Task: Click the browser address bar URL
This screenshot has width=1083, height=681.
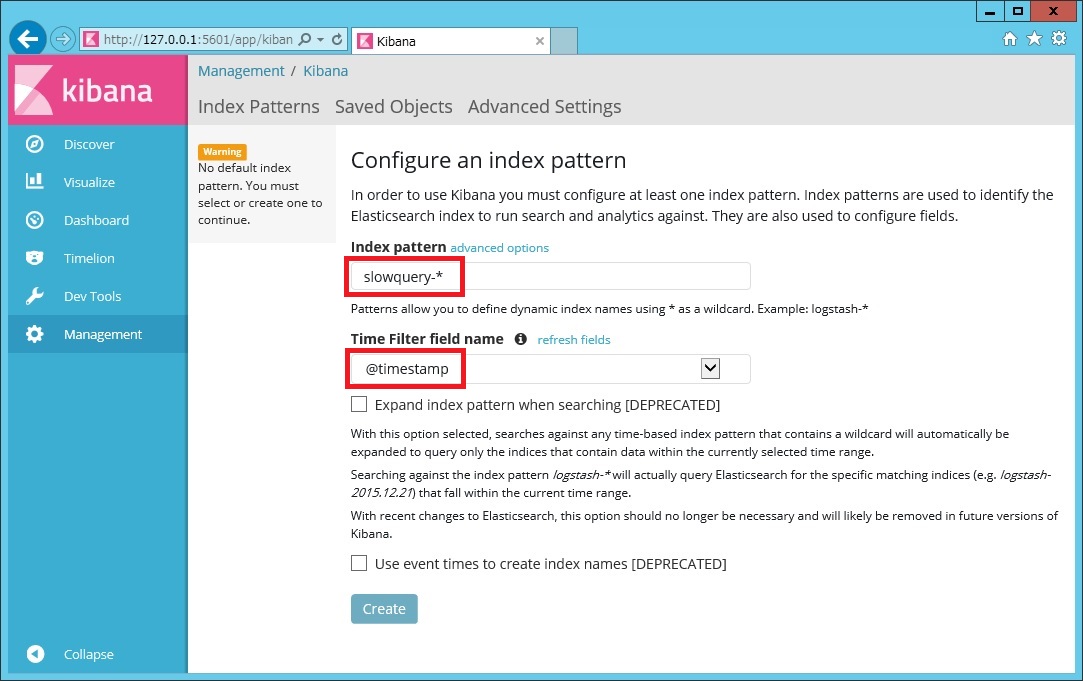Action: (x=198, y=39)
